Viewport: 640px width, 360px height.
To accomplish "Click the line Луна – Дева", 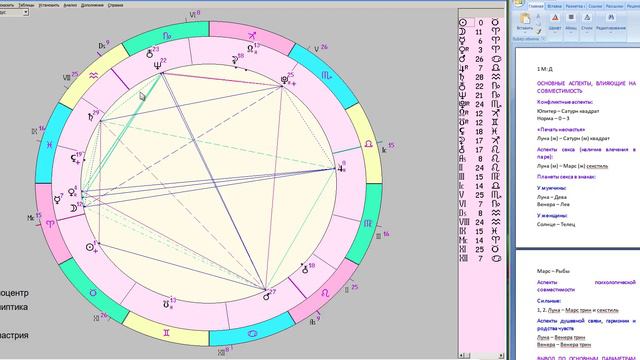I will coord(551,197).
